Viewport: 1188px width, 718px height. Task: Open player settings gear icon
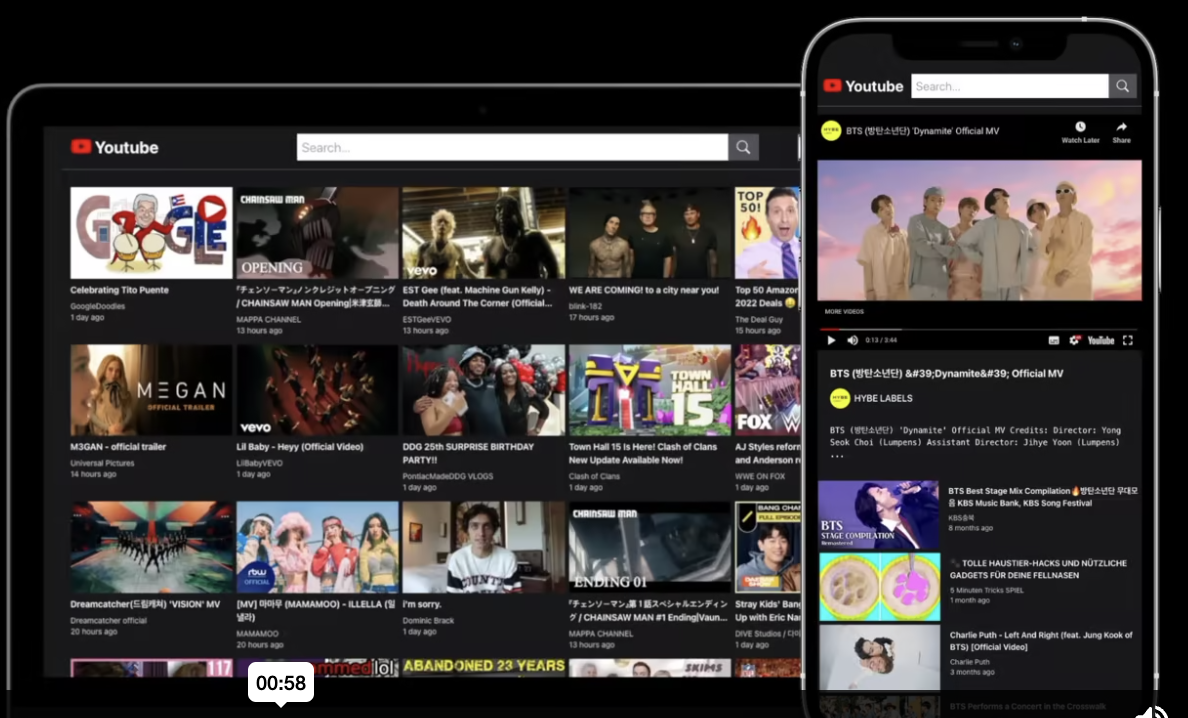click(x=1074, y=340)
